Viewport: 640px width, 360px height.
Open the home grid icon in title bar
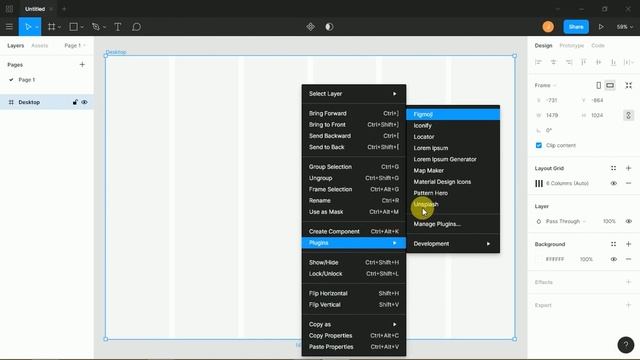(9, 9)
